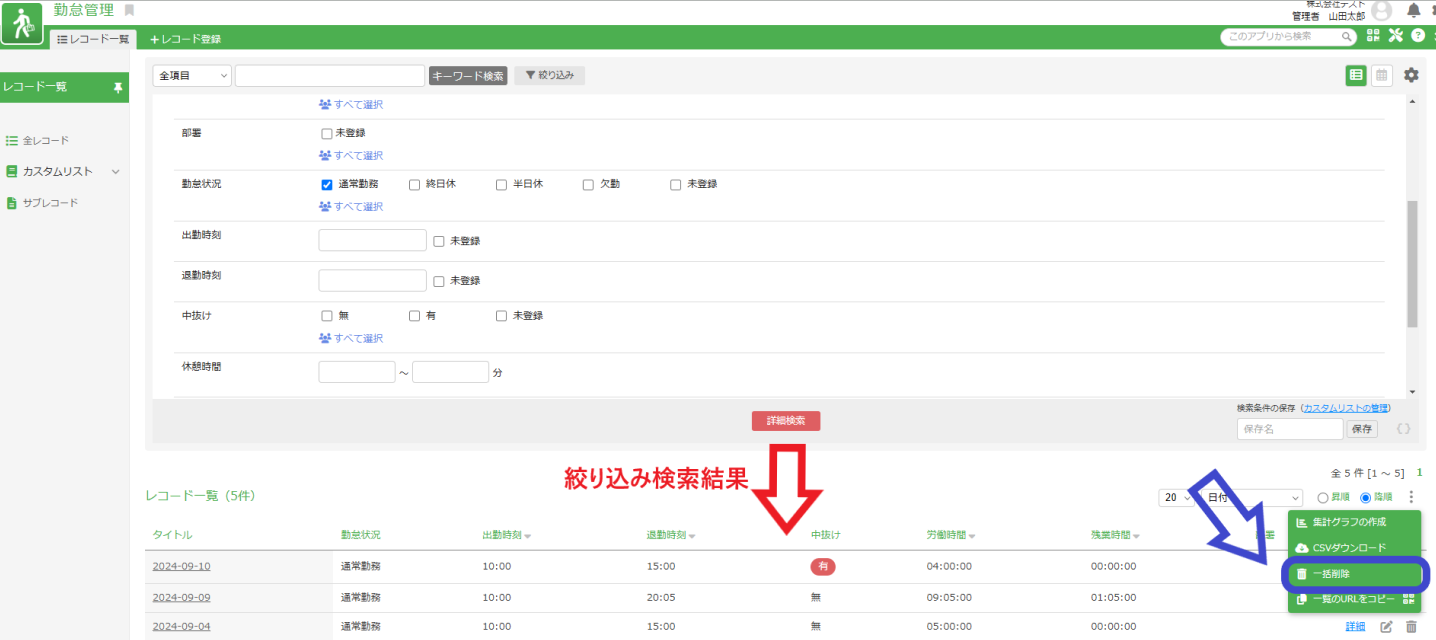The image size is (1436, 640).
Task: Select 一括削除 from the menu
Action: [x=1354, y=574]
